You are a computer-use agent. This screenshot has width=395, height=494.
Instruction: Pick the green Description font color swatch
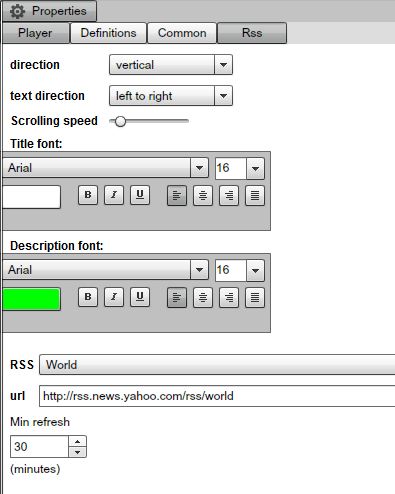coord(32,299)
